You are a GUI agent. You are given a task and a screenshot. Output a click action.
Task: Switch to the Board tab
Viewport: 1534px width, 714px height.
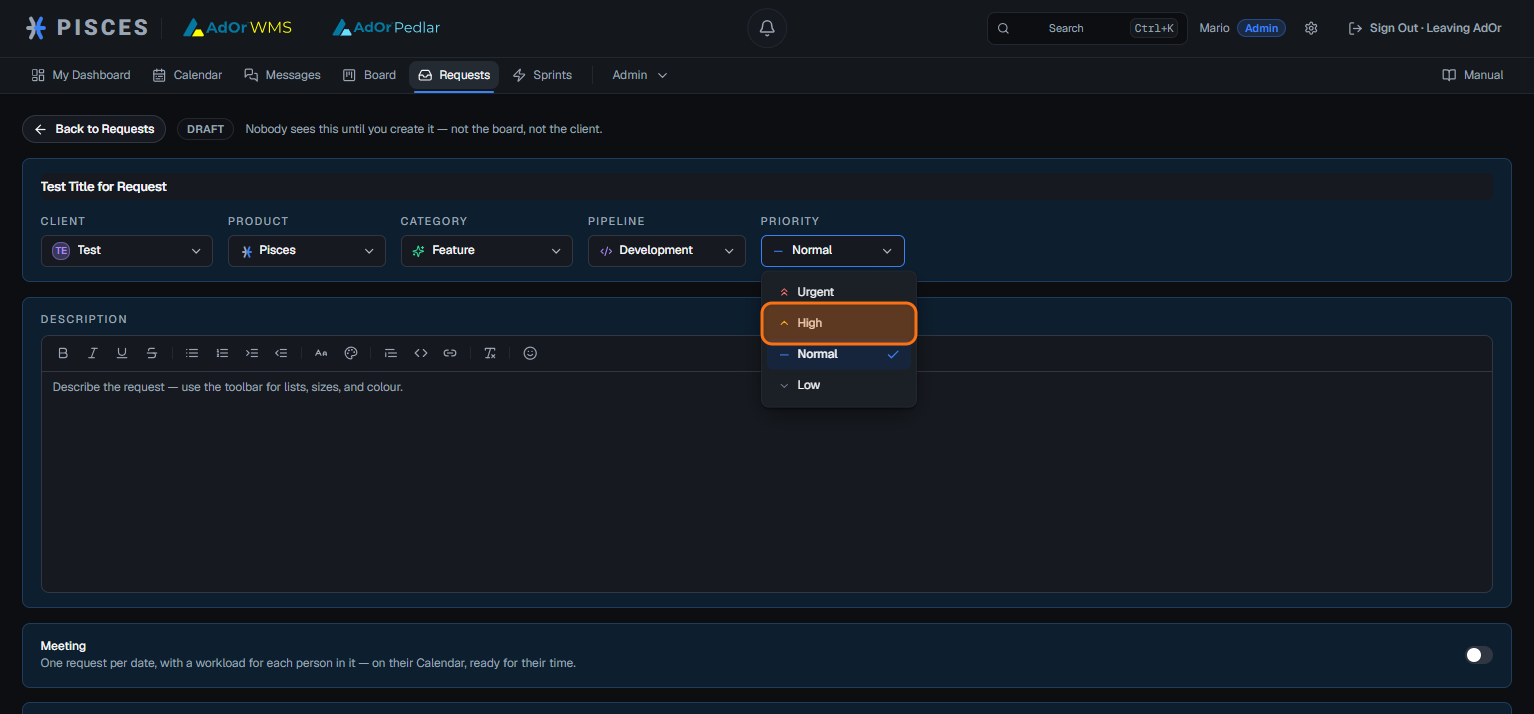[369, 75]
